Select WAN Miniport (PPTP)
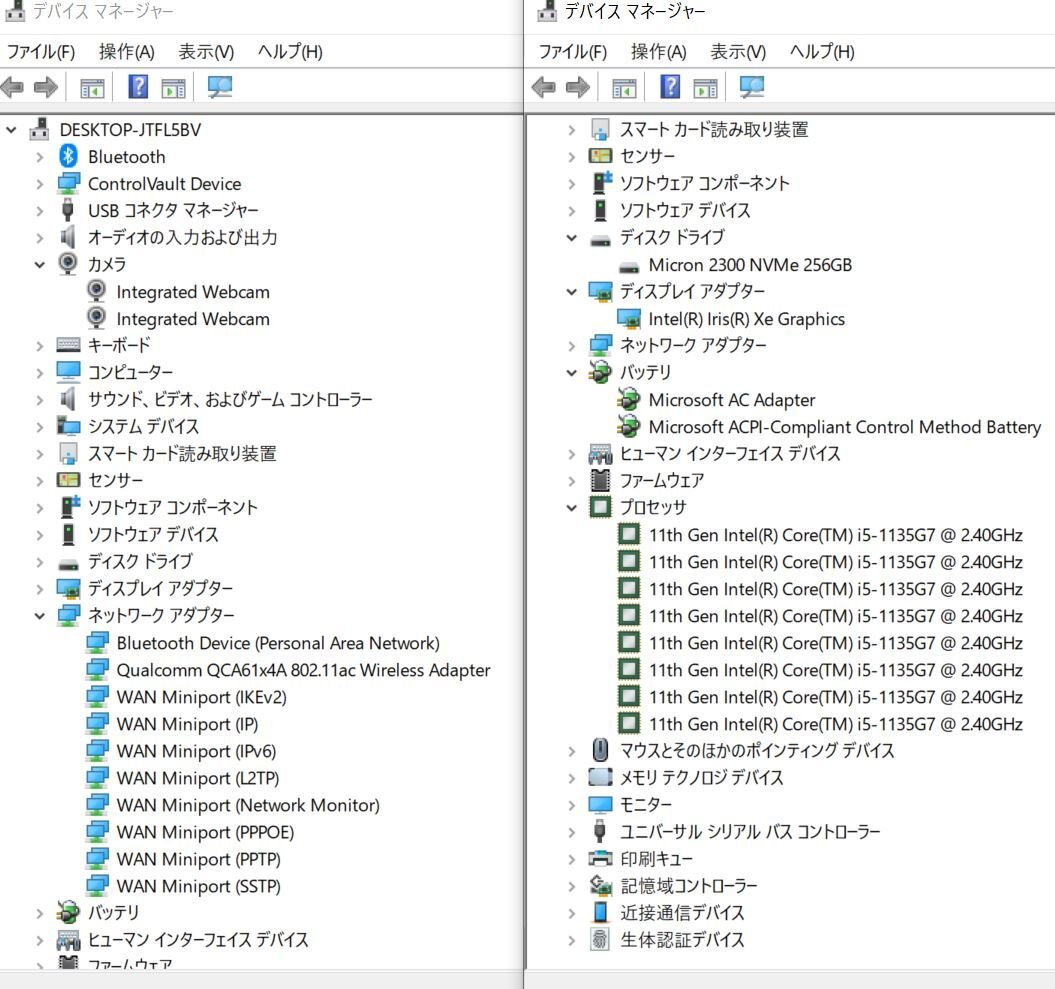The height and width of the screenshot is (989, 1055). pos(198,858)
